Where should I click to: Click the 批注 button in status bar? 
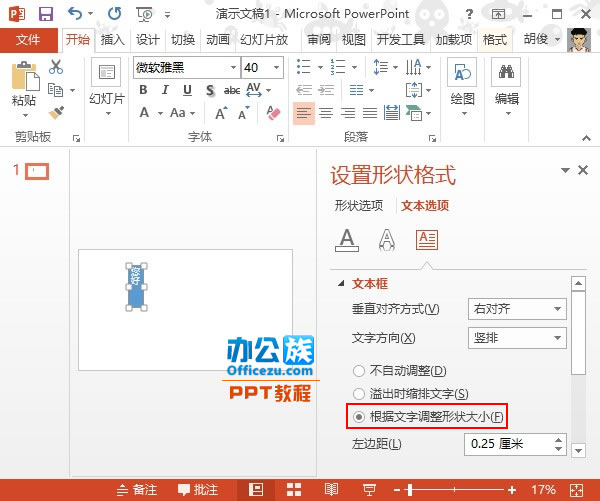[x=197, y=490]
